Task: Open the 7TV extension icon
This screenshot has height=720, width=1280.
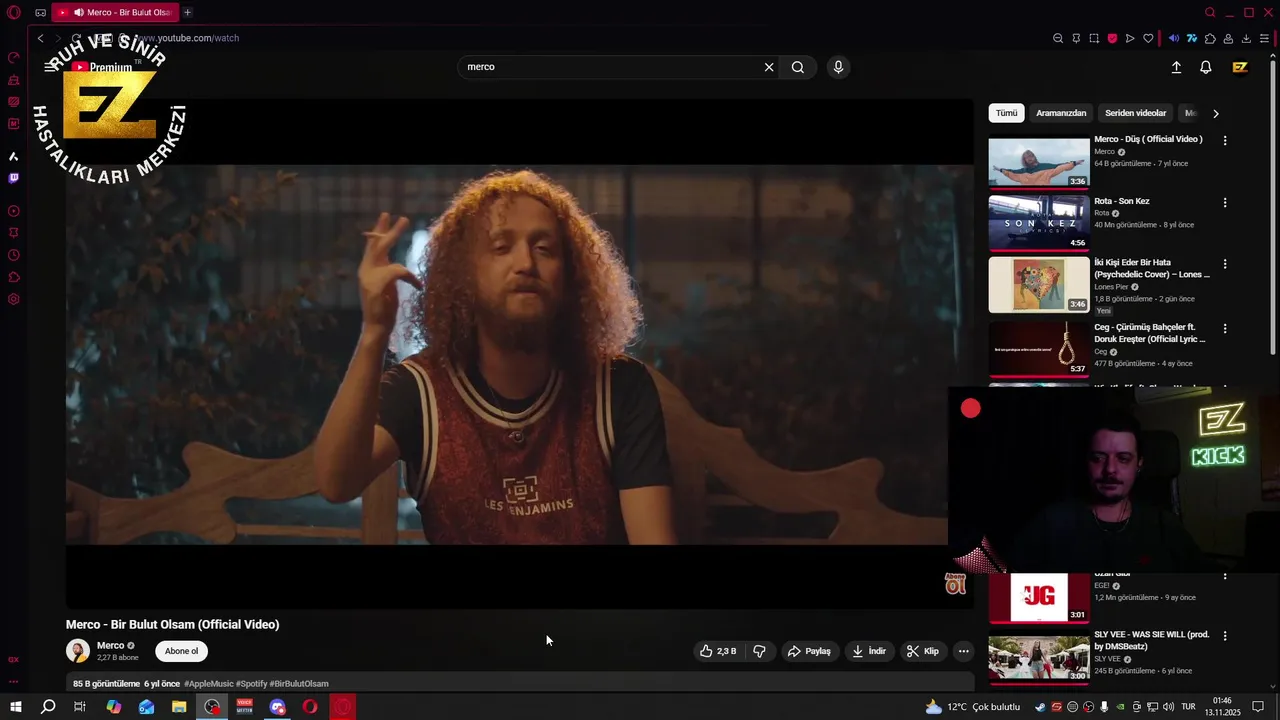Action: pos(1192,39)
